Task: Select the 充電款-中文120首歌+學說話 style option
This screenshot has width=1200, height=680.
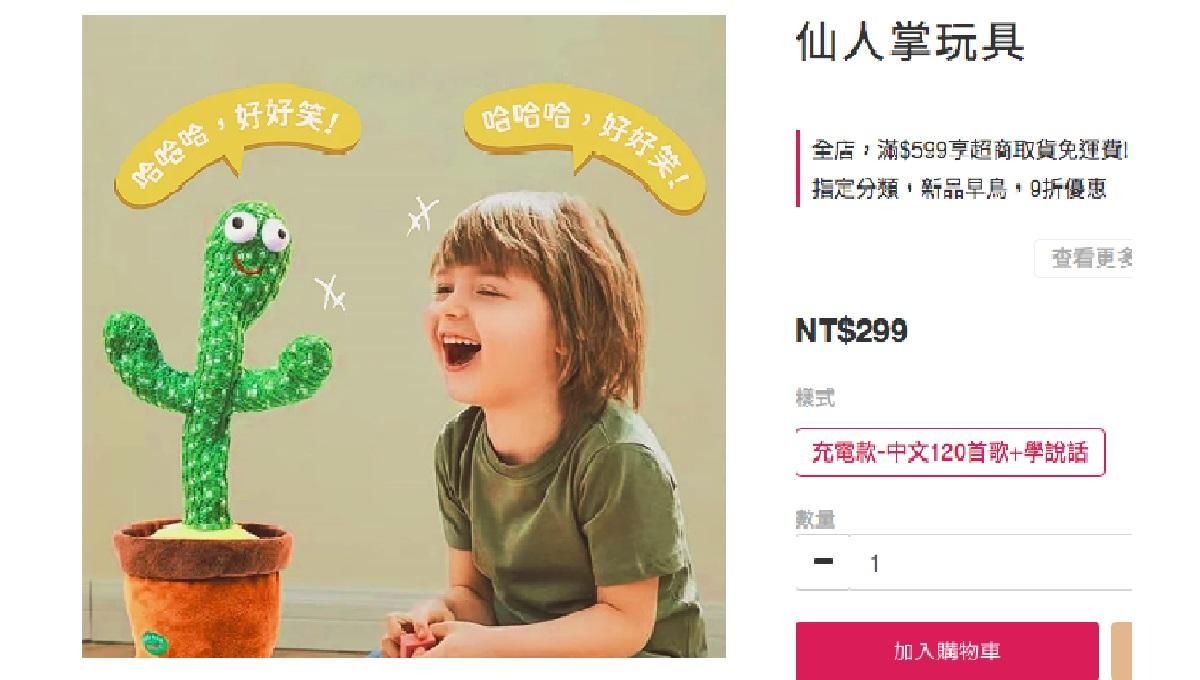Action: [x=950, y=452]
